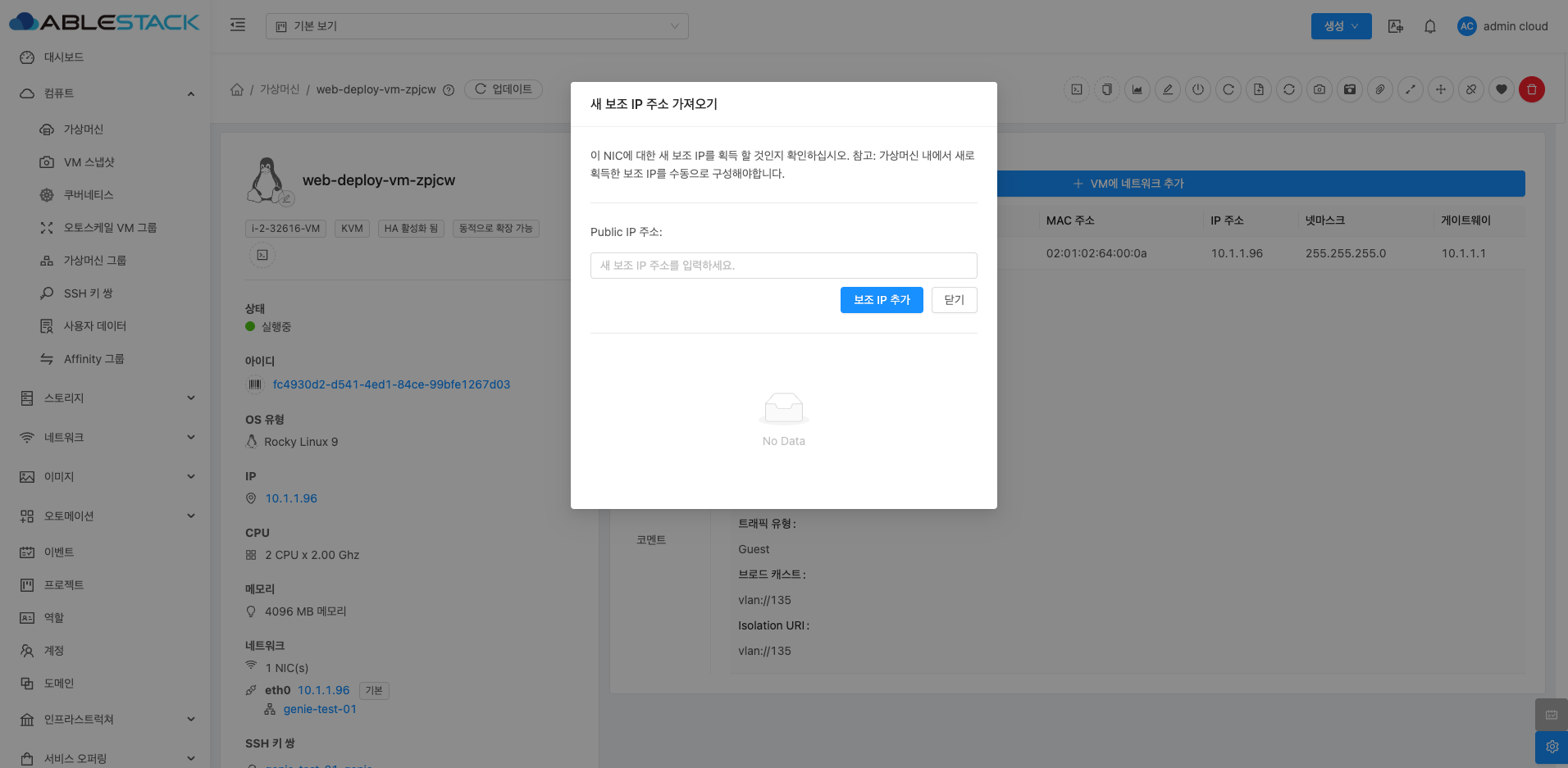Viewport: 1568px width, 768px height.
Task: Click the secondary IP address input field
Action: tap(783, 266)
